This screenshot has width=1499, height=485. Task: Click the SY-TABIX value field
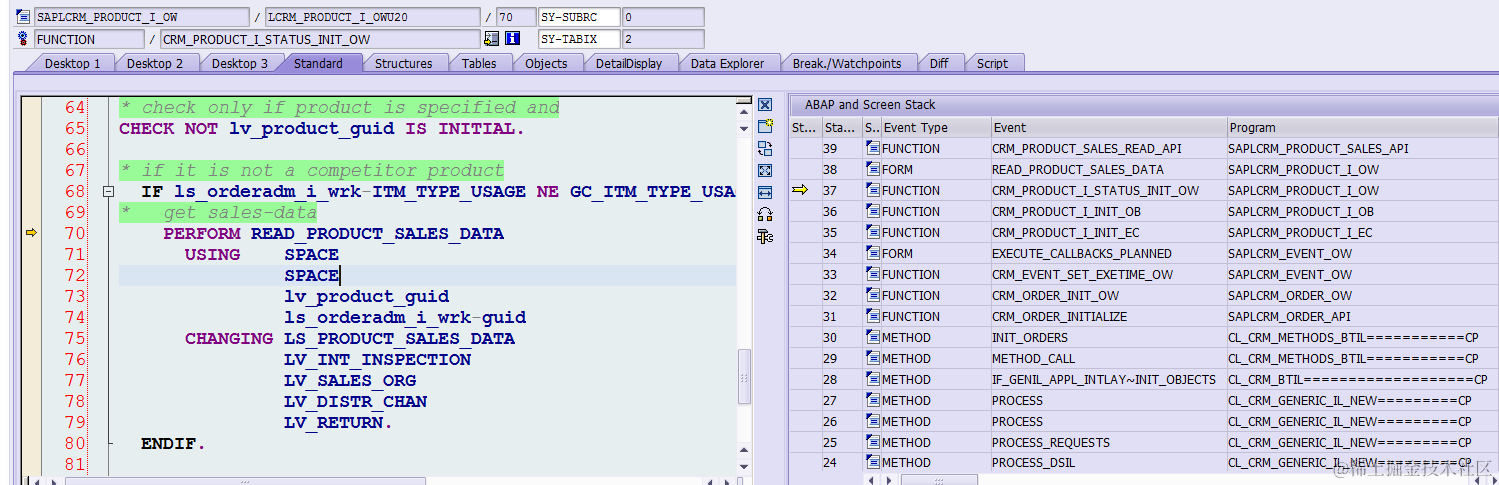point(663,39)
